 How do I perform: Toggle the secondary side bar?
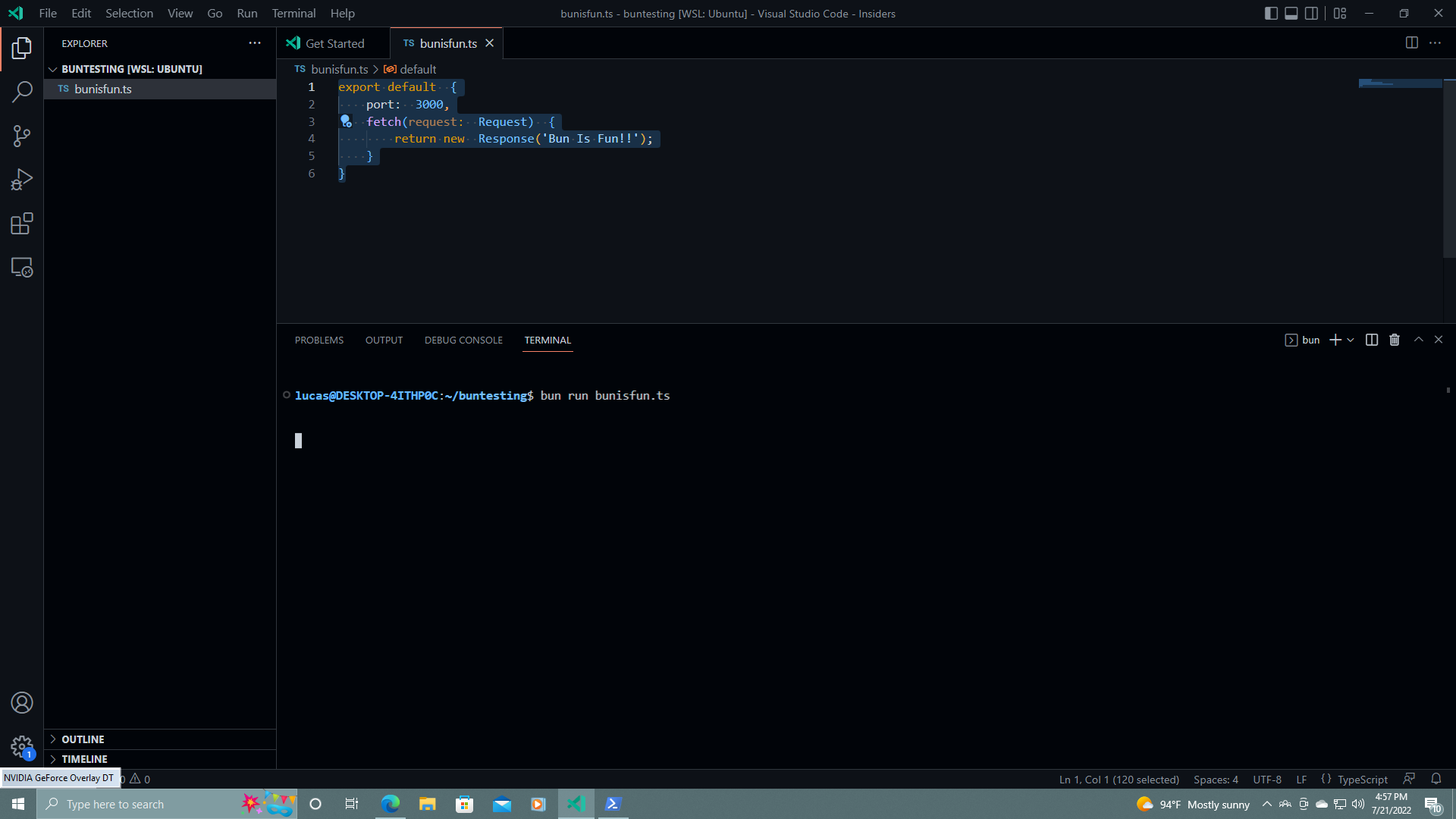[1312, 13]
